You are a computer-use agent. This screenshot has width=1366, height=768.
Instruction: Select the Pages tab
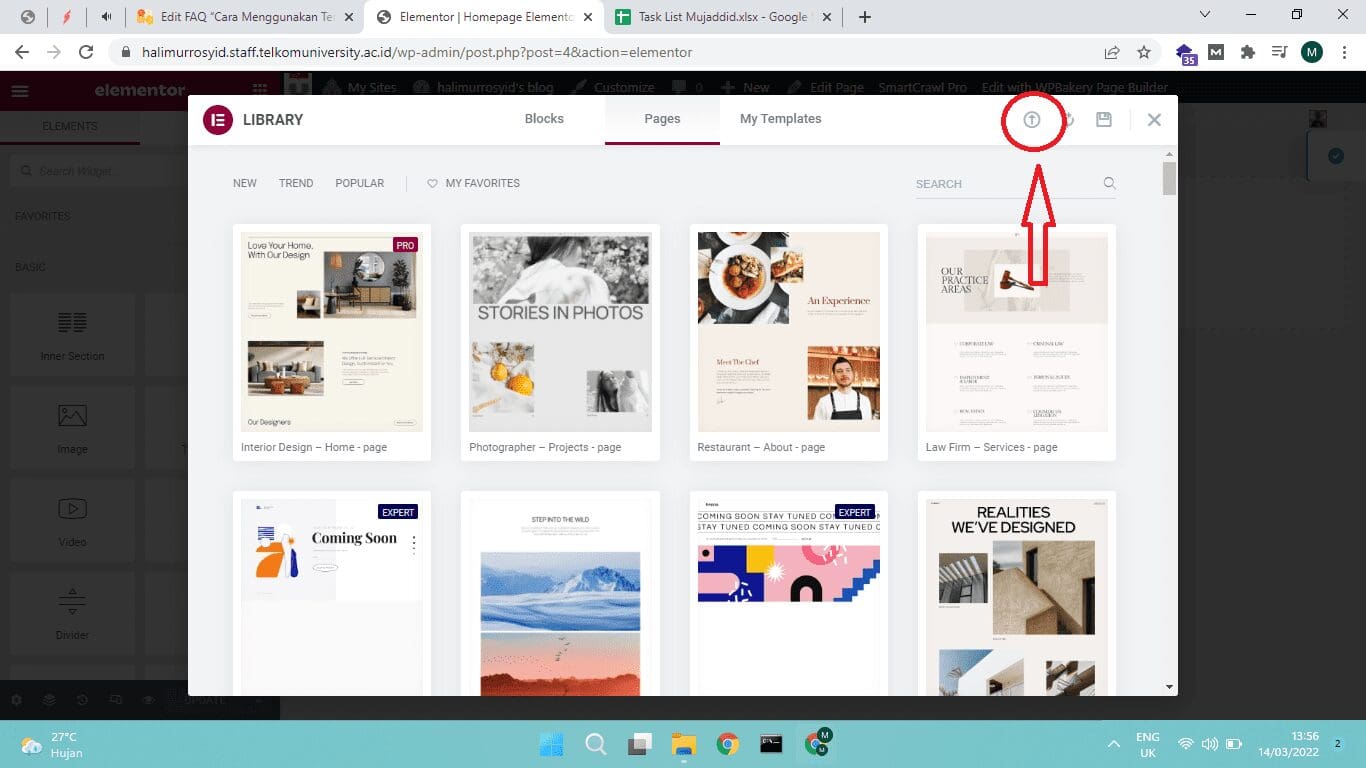[x=662, y=118]
